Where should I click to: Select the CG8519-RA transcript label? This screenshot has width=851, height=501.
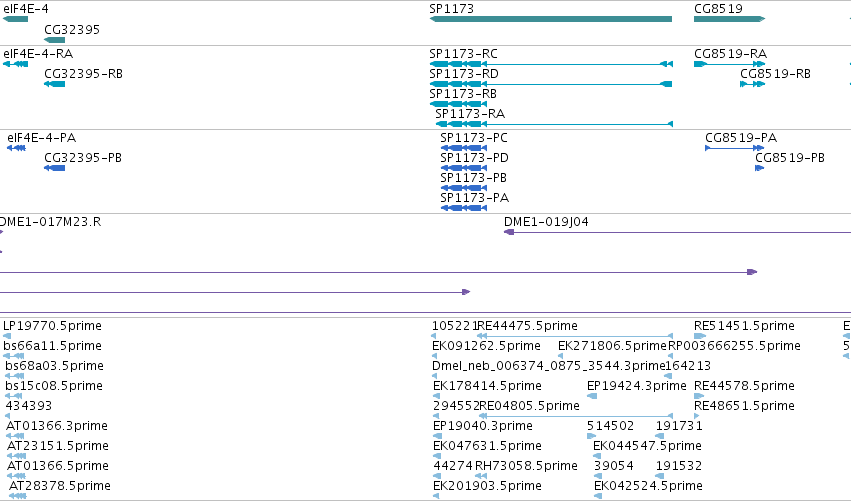731,54
